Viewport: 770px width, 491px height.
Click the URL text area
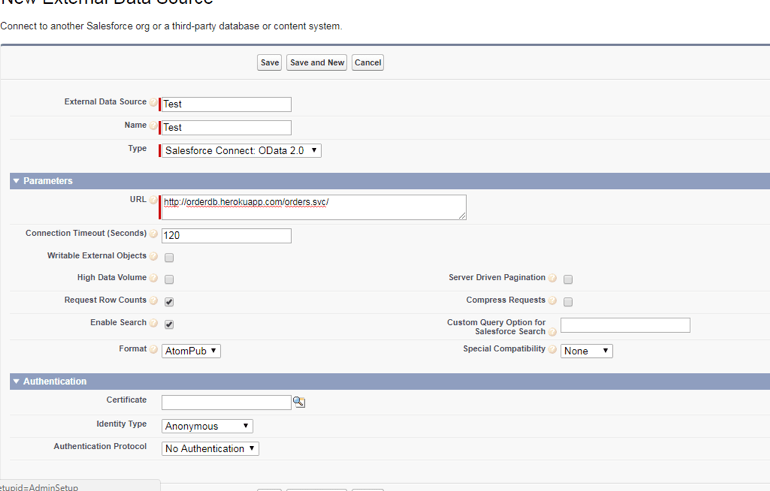point(314,207)
